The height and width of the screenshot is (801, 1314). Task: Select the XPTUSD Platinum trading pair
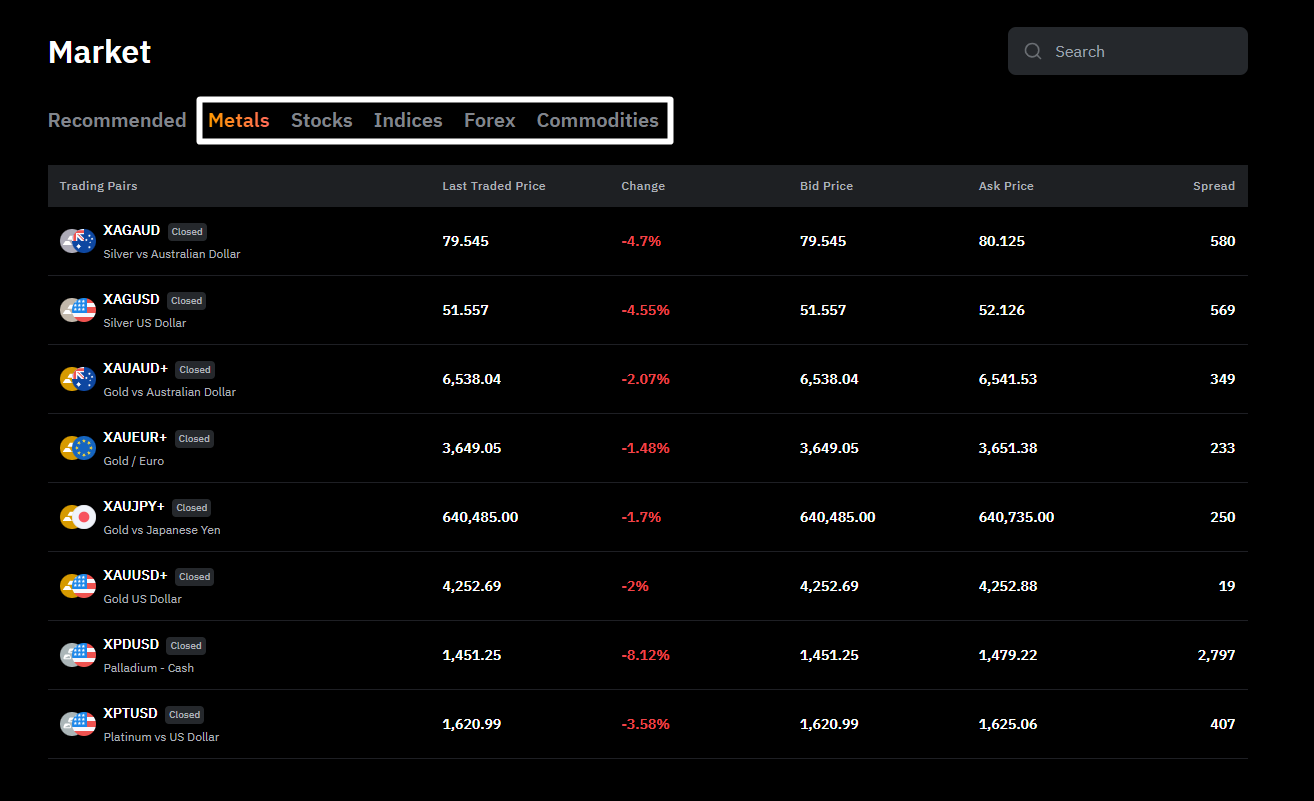[130, 714]
